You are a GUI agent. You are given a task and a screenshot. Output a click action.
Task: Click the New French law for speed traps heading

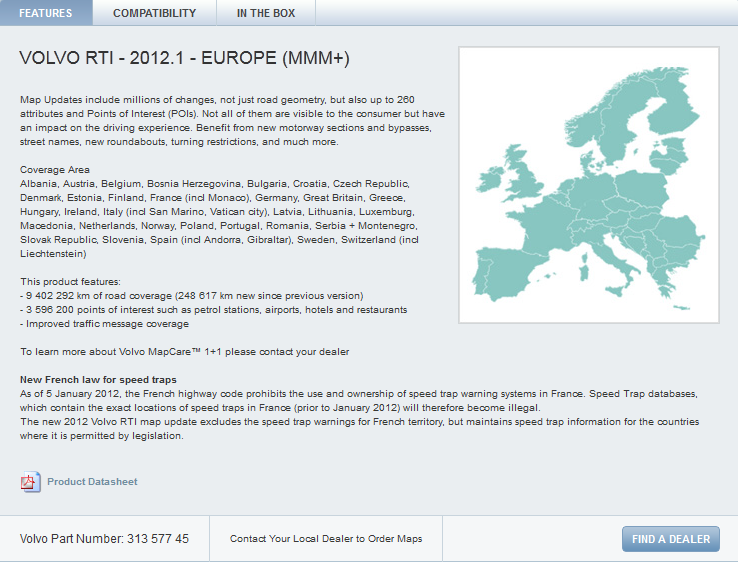98,380
